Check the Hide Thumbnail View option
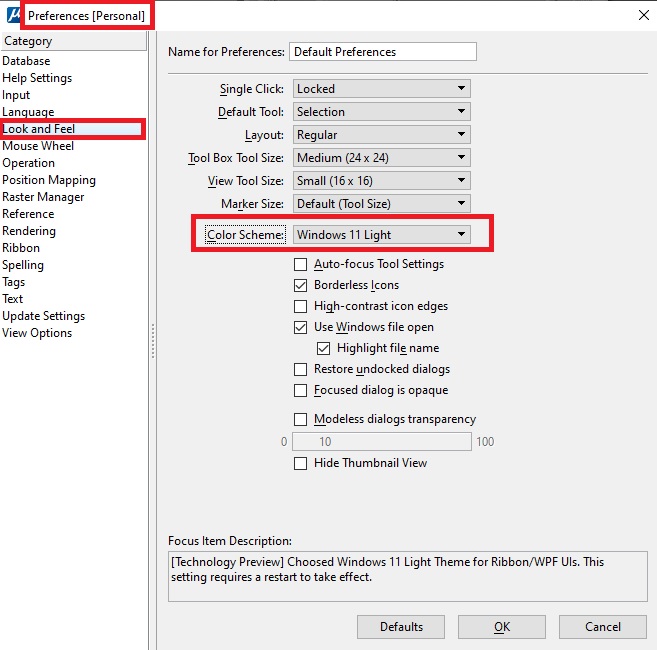Viewport: 657px width, 650px height. 301,464
